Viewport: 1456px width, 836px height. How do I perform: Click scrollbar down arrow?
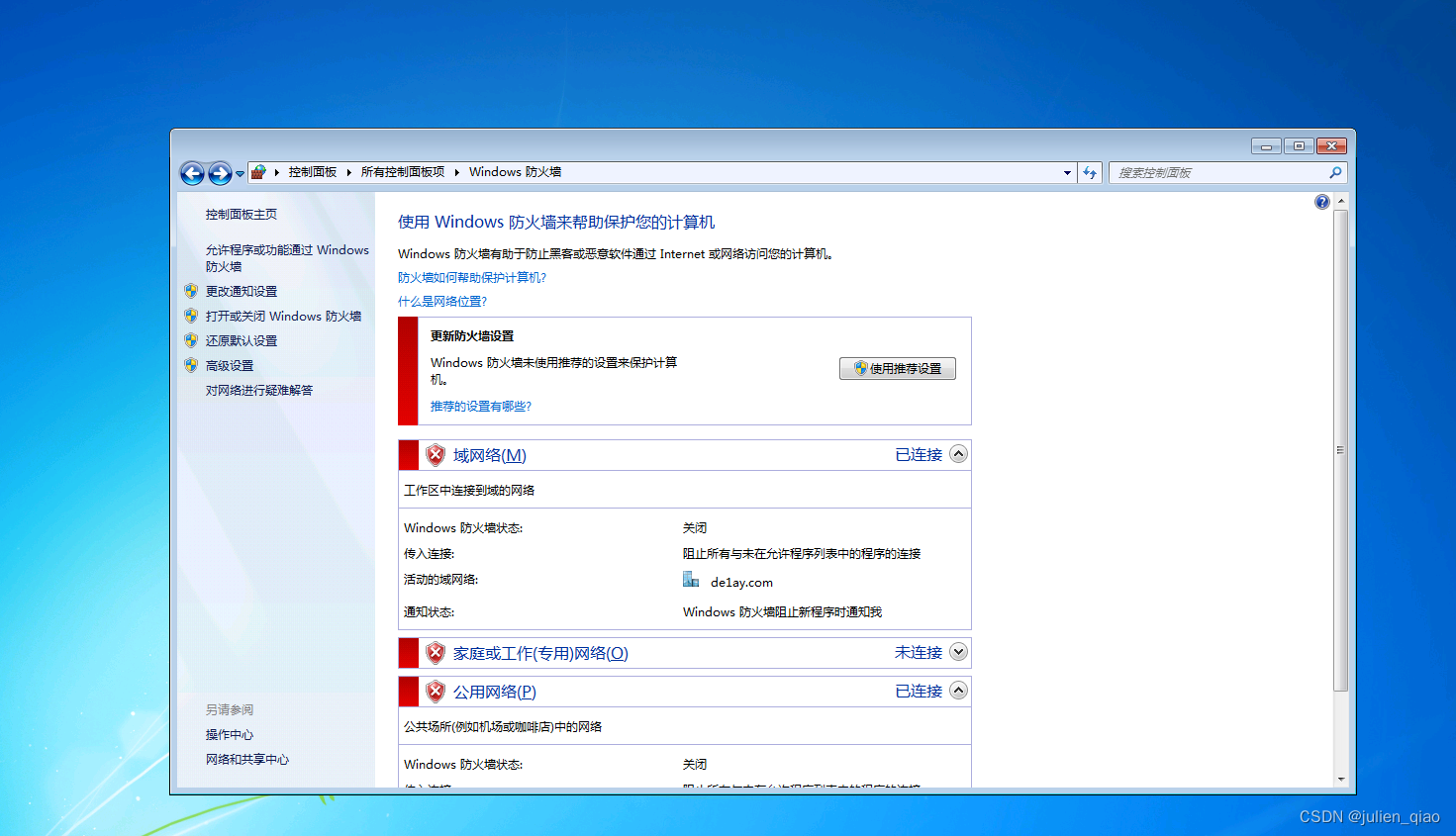pos(1341,780)
